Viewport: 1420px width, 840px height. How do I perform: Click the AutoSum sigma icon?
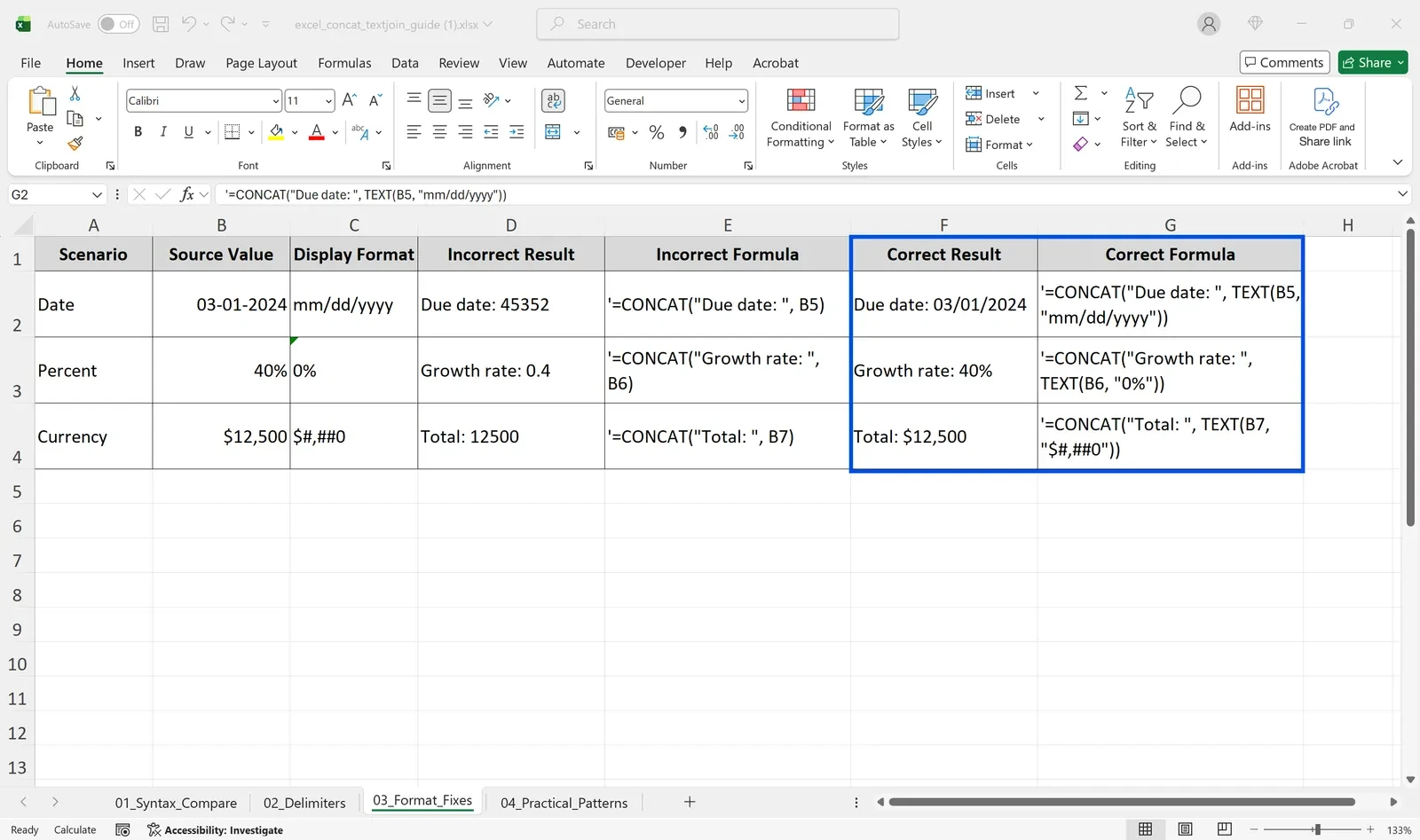click(x=1081, y=93)
